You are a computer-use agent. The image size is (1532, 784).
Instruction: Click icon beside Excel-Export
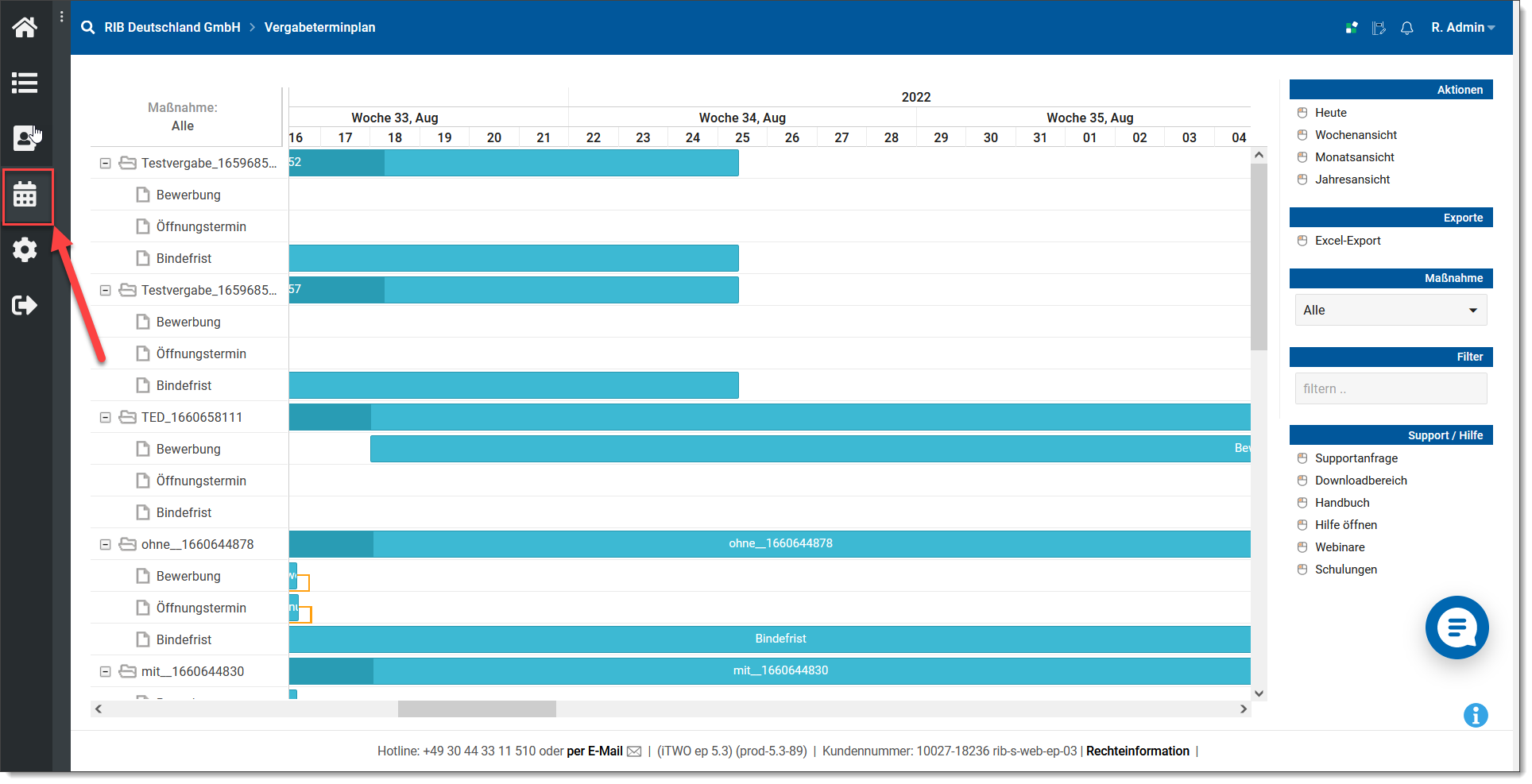click(x=1302, y=241)
